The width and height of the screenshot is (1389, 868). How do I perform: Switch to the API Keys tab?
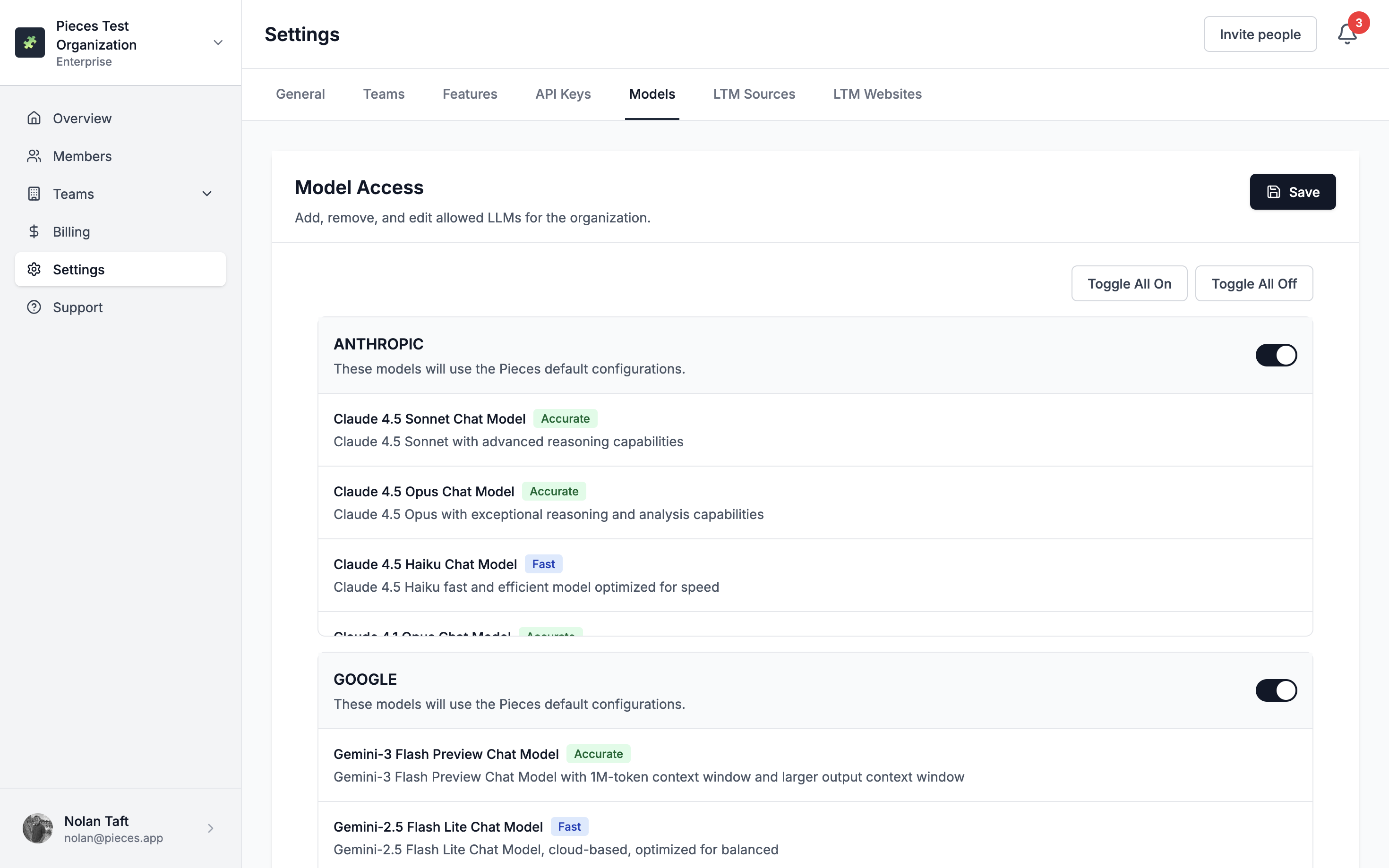[563, 94]
